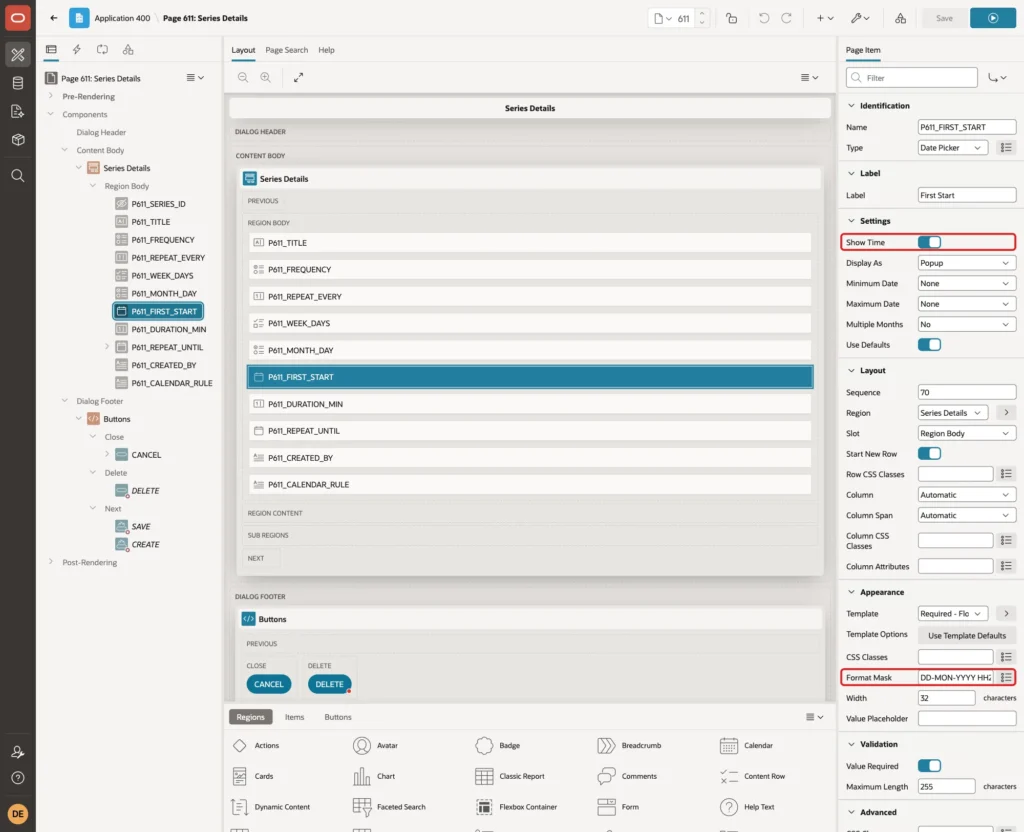Image resolution: width=1024 pixels, height=832 pixels.
Task: Toggle the Start New Row switch
Action: coord(929,453)
